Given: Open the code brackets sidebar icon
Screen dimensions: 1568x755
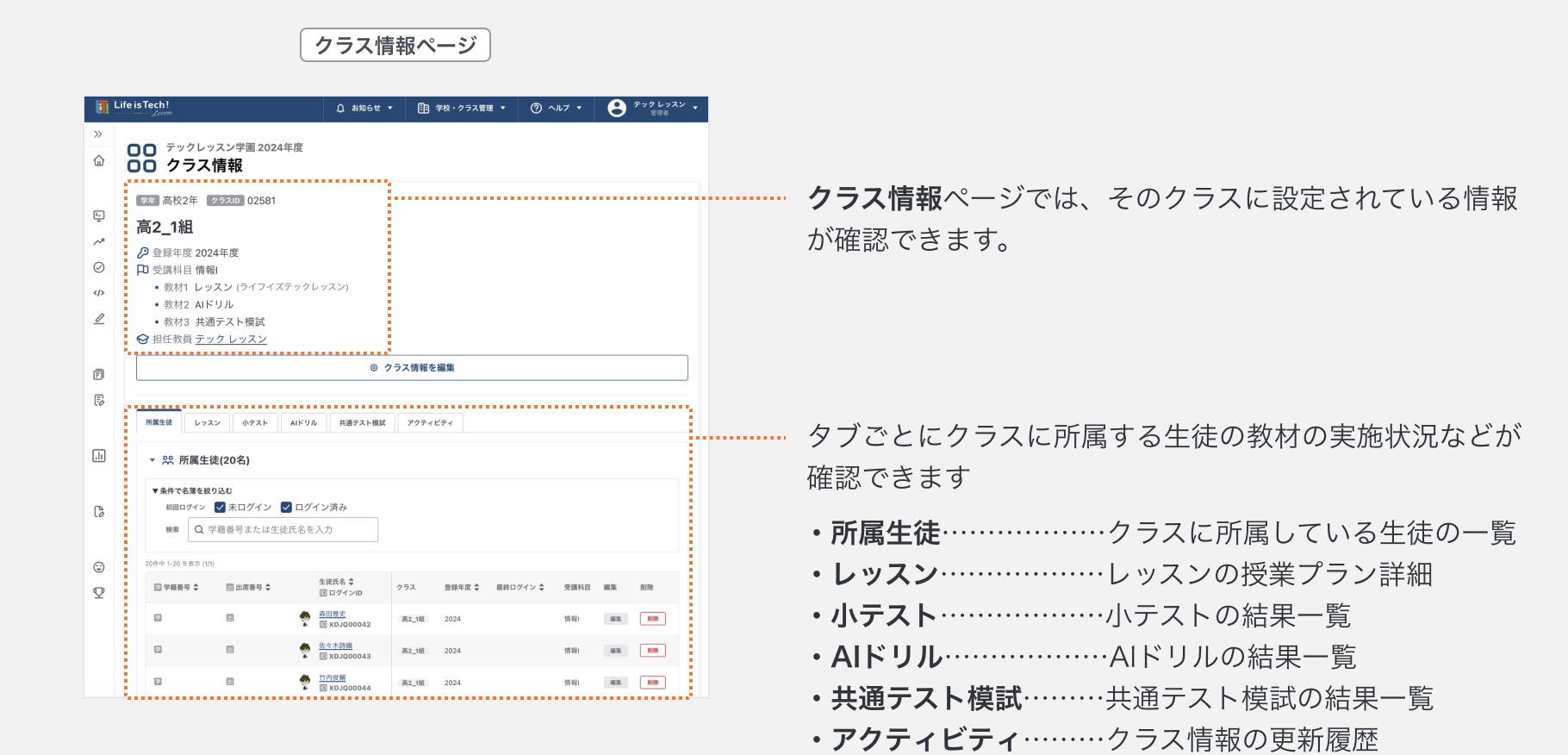Looking at the screenshot, I should pos(99,293).
